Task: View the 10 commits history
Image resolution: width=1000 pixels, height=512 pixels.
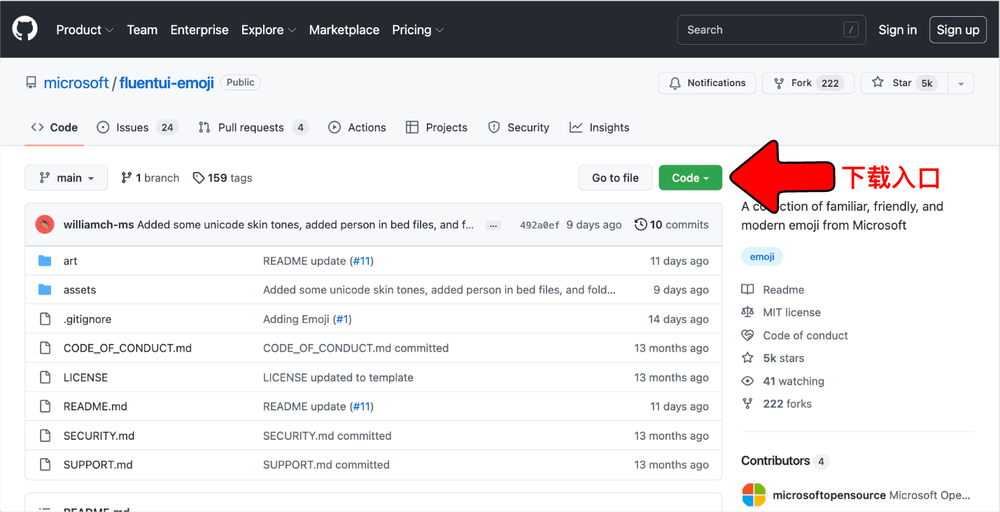Action: (672, 224)
